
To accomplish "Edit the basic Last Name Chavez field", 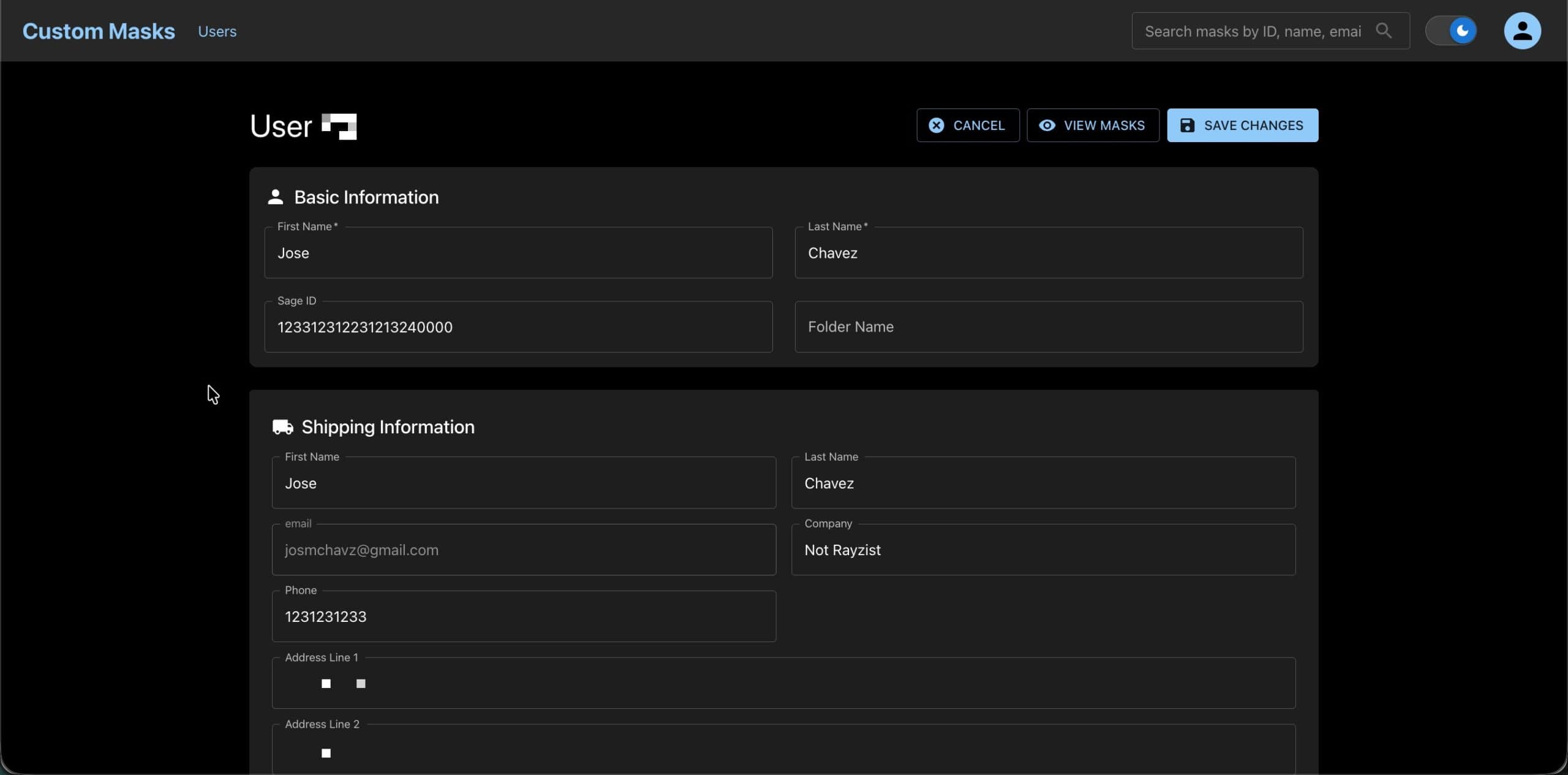I will point(1048,253).
